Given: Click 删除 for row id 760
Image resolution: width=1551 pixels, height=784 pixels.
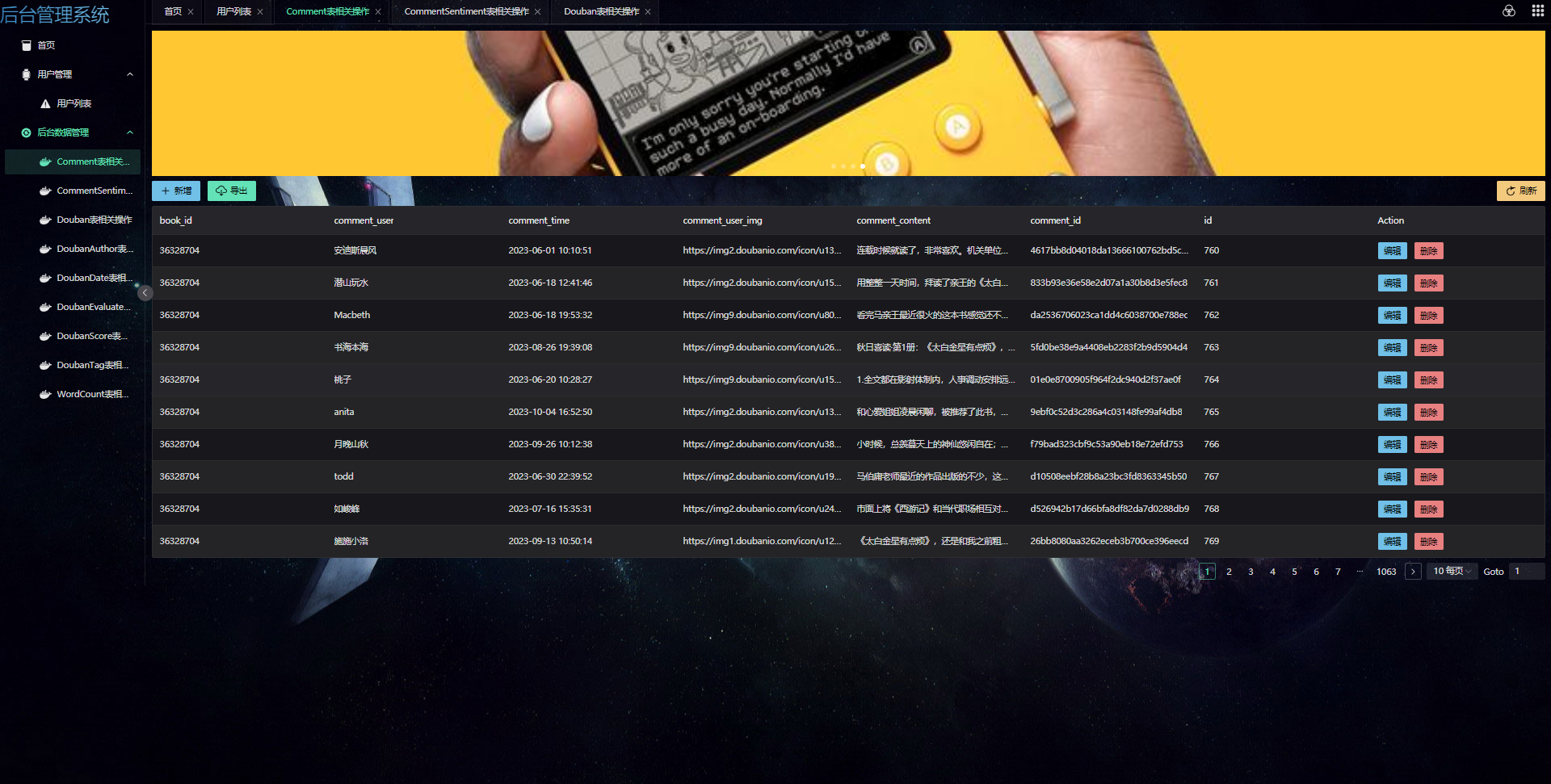Looking at the screenshot, I should click(x=1428, y=251).
